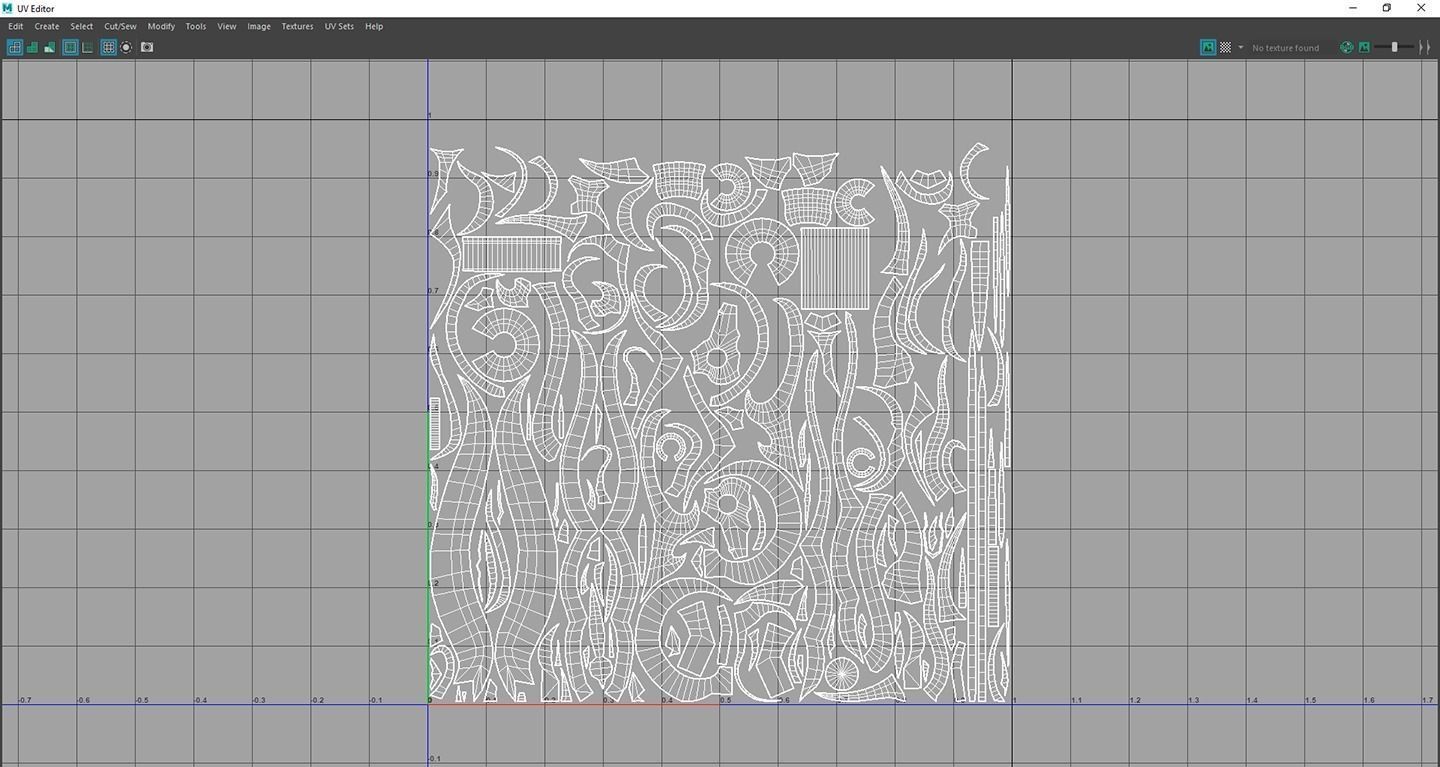Open the View menu

click(227, 26)
